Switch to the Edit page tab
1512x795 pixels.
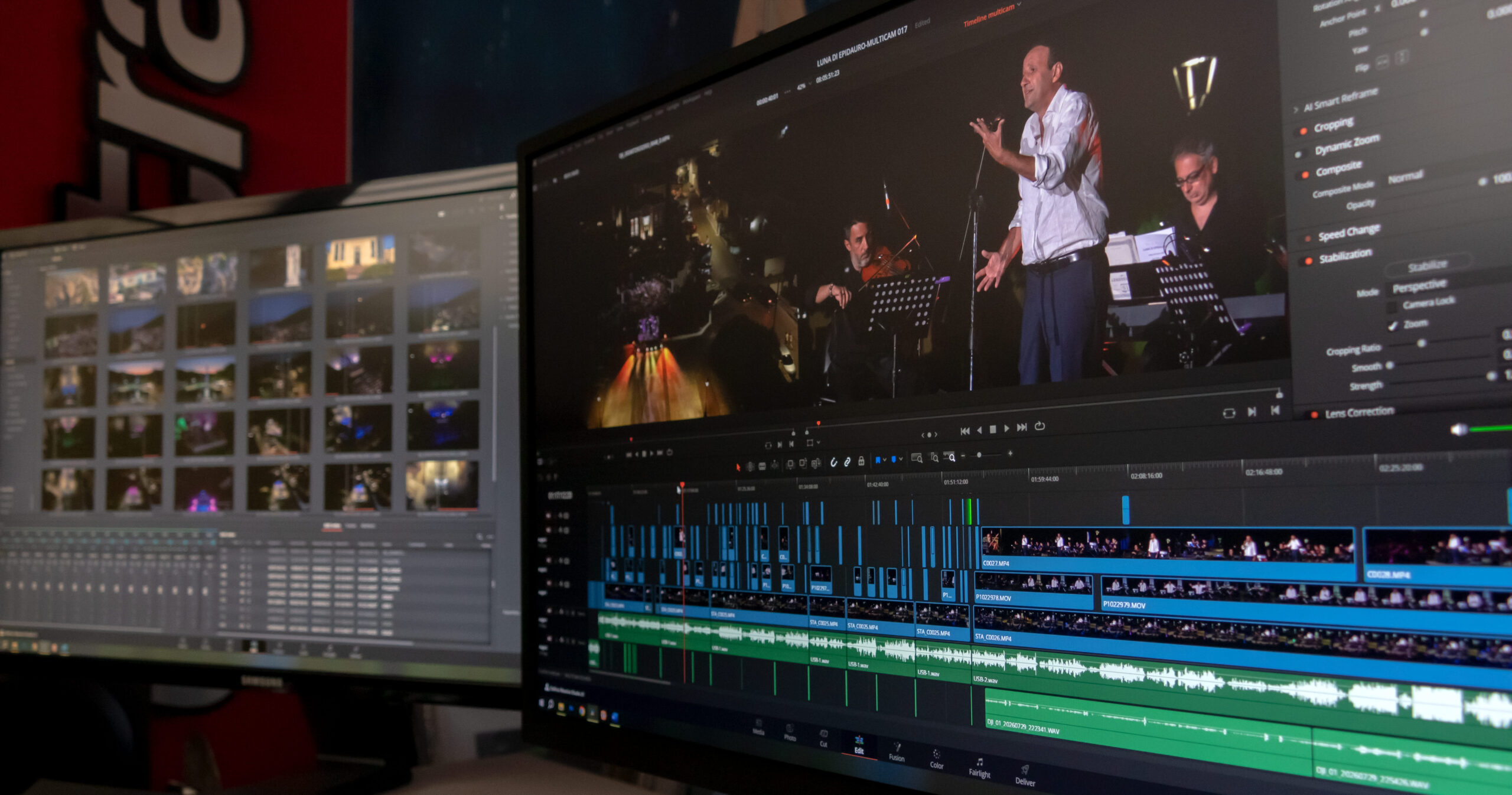(859, 744)
